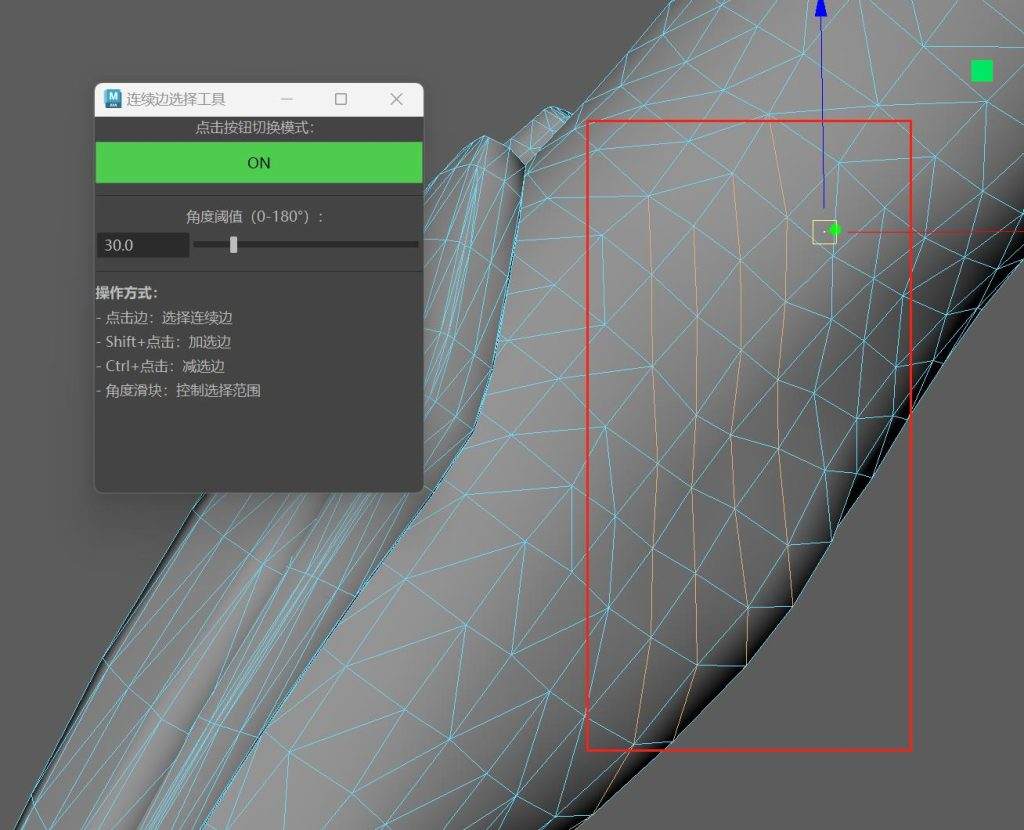Click the red X-axis manipulator line
This screenshot has width=1024, height=830.
point(930,232)
